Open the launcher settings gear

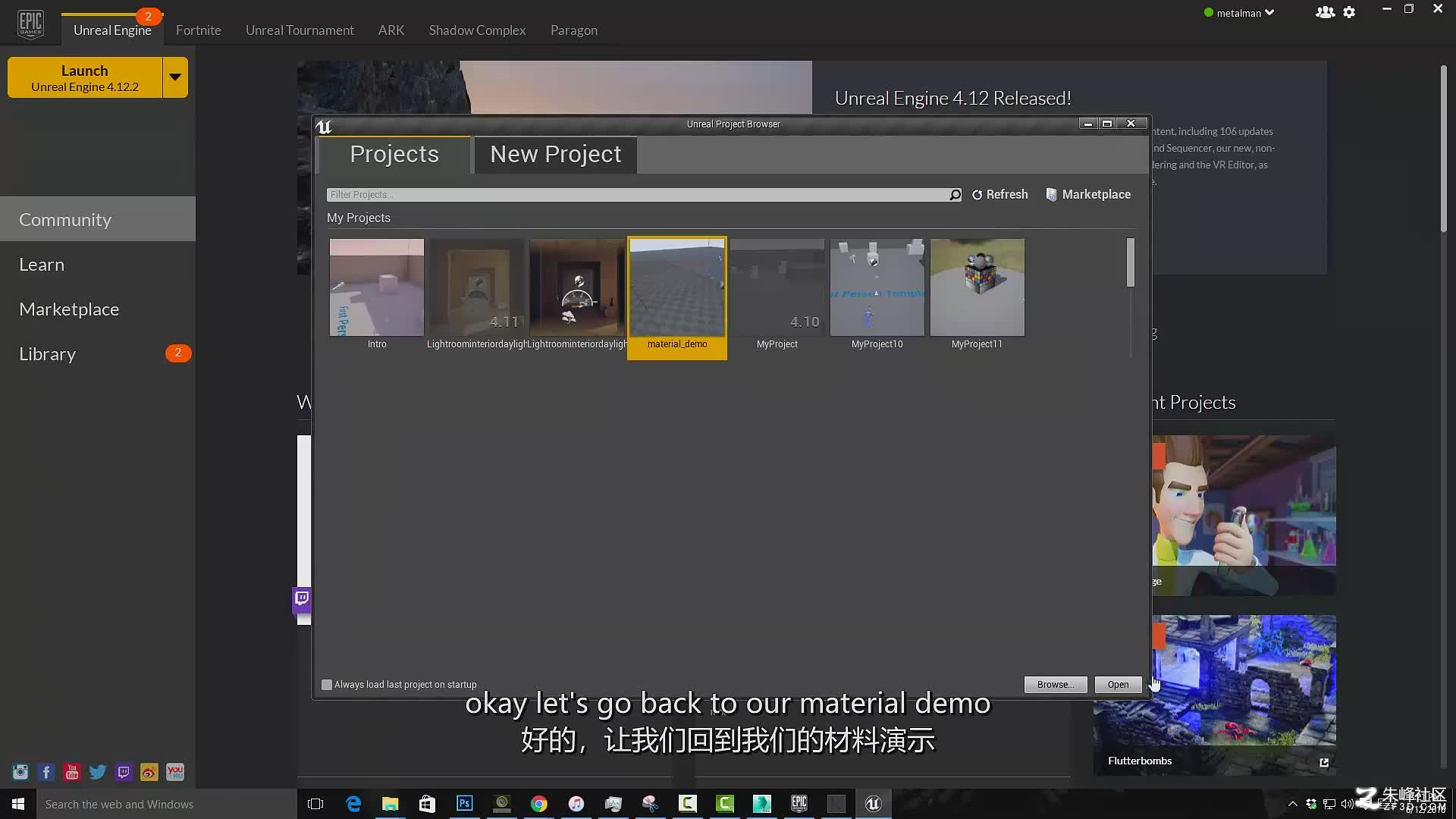point(1349,12)
